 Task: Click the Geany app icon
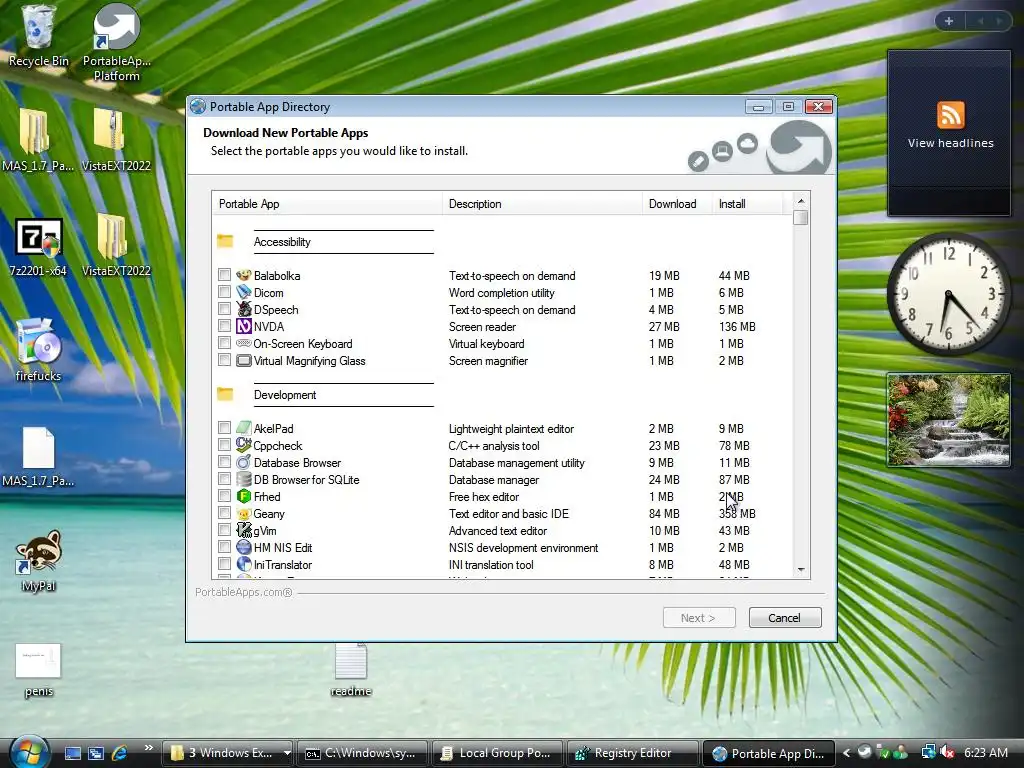pyautogui.click(x=244, y=514)
